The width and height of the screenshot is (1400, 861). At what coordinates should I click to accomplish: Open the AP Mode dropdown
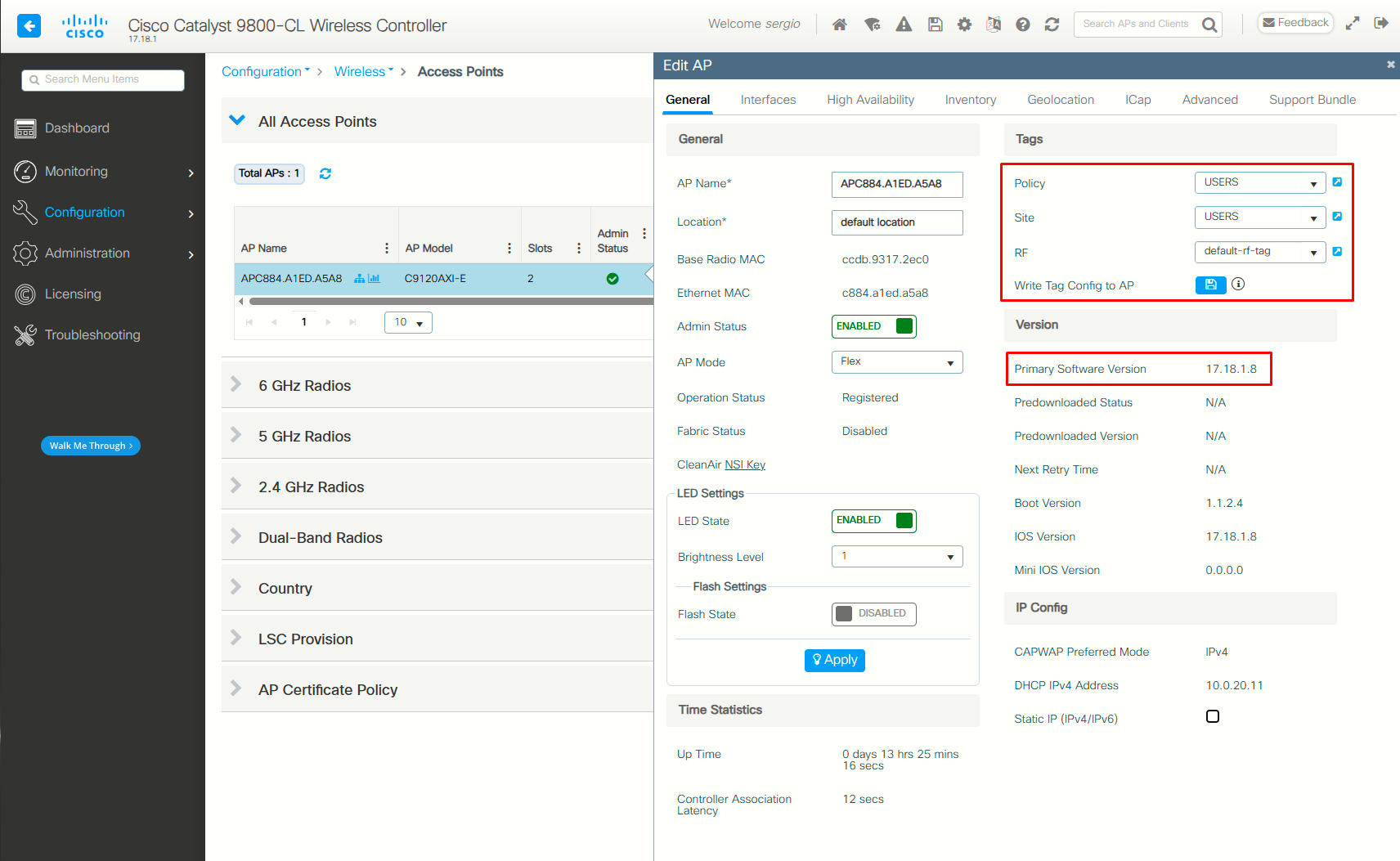(x=897, y=362)
